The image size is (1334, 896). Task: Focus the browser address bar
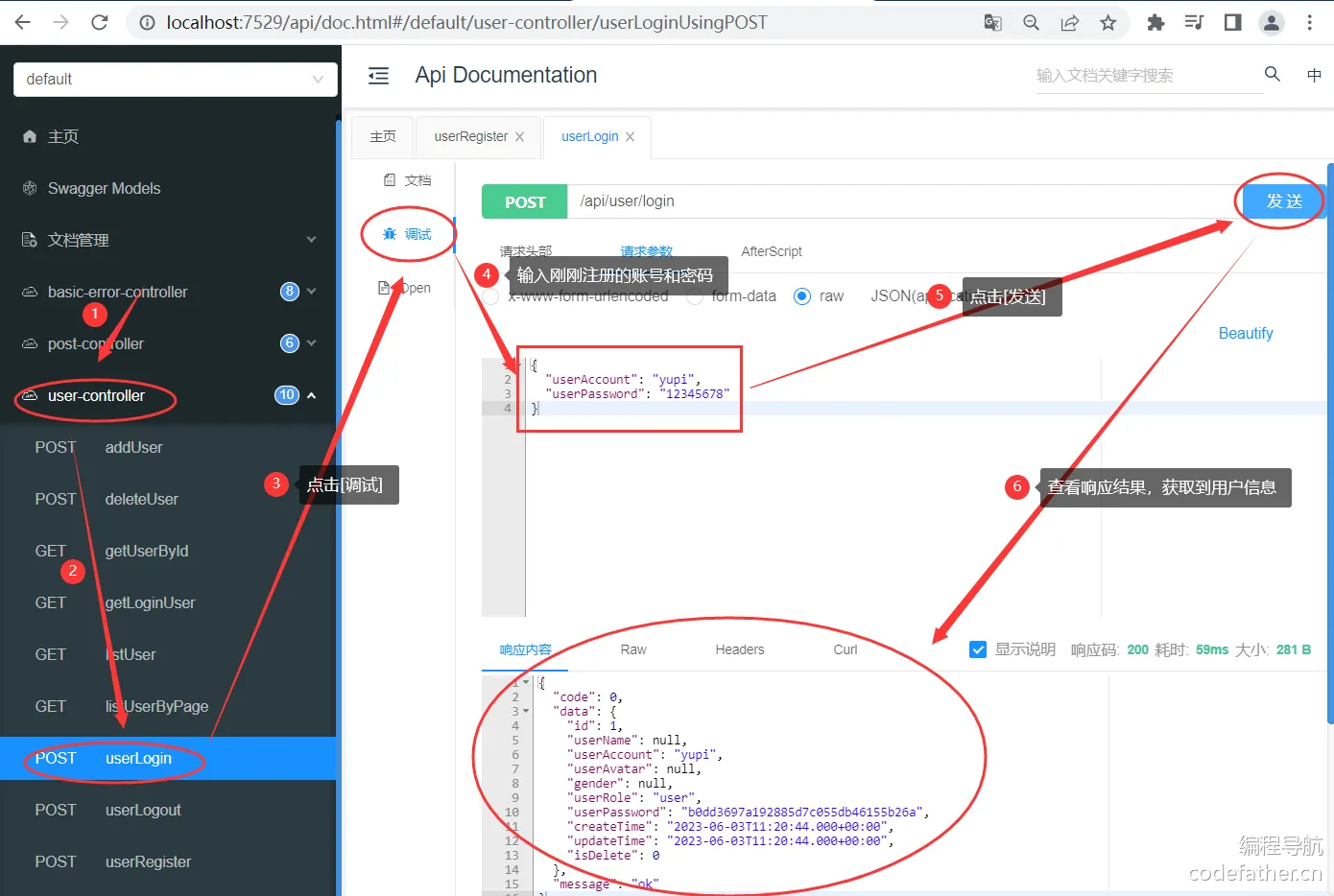[557, 22]
